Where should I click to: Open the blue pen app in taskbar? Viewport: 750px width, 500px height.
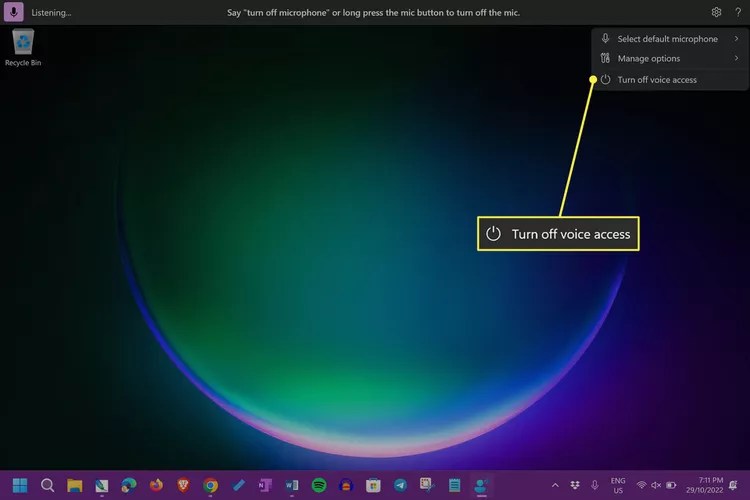tap(238, 485)
